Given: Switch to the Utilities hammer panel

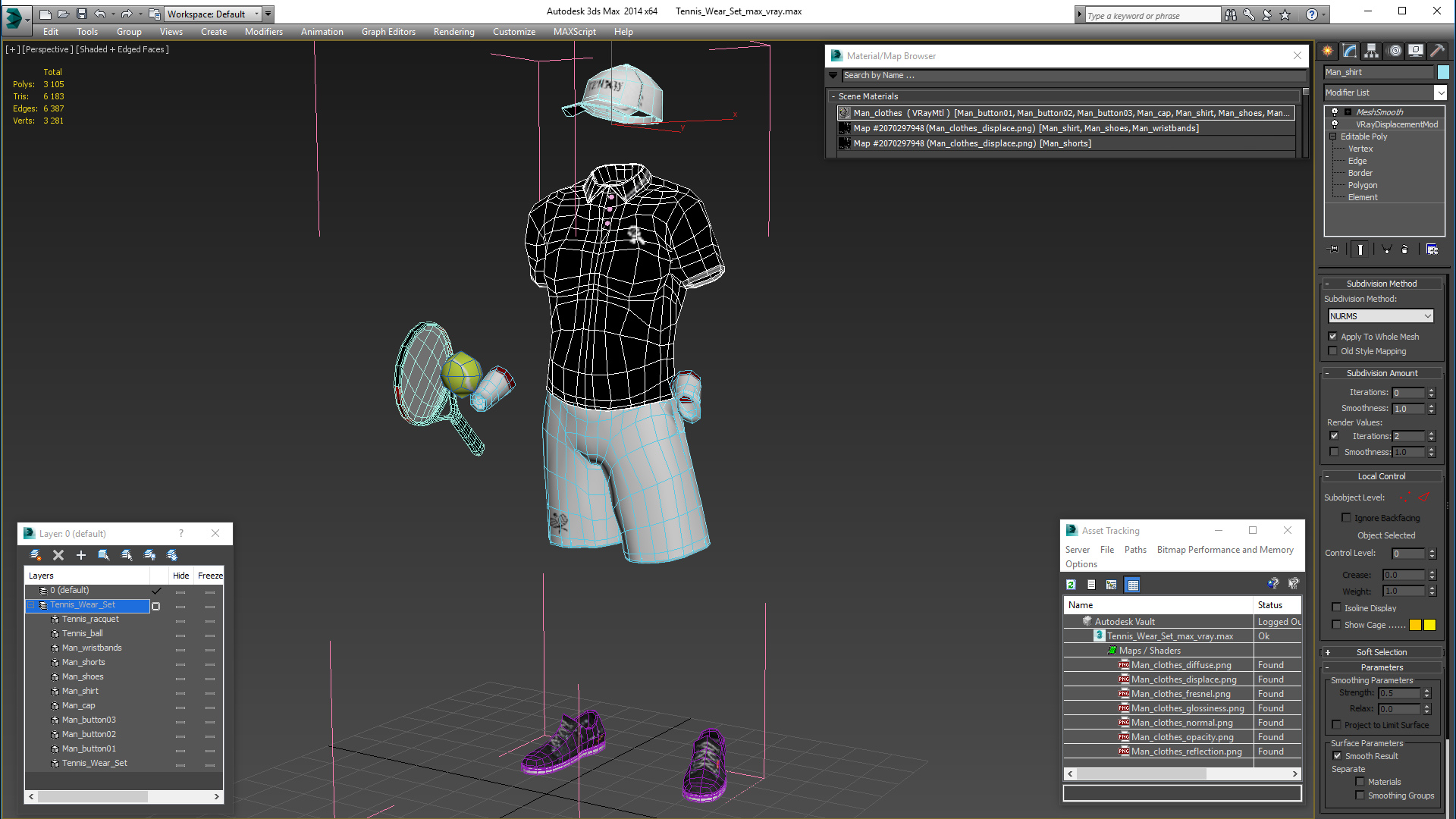Looking at the screenshot, I should click(1437, 51).
